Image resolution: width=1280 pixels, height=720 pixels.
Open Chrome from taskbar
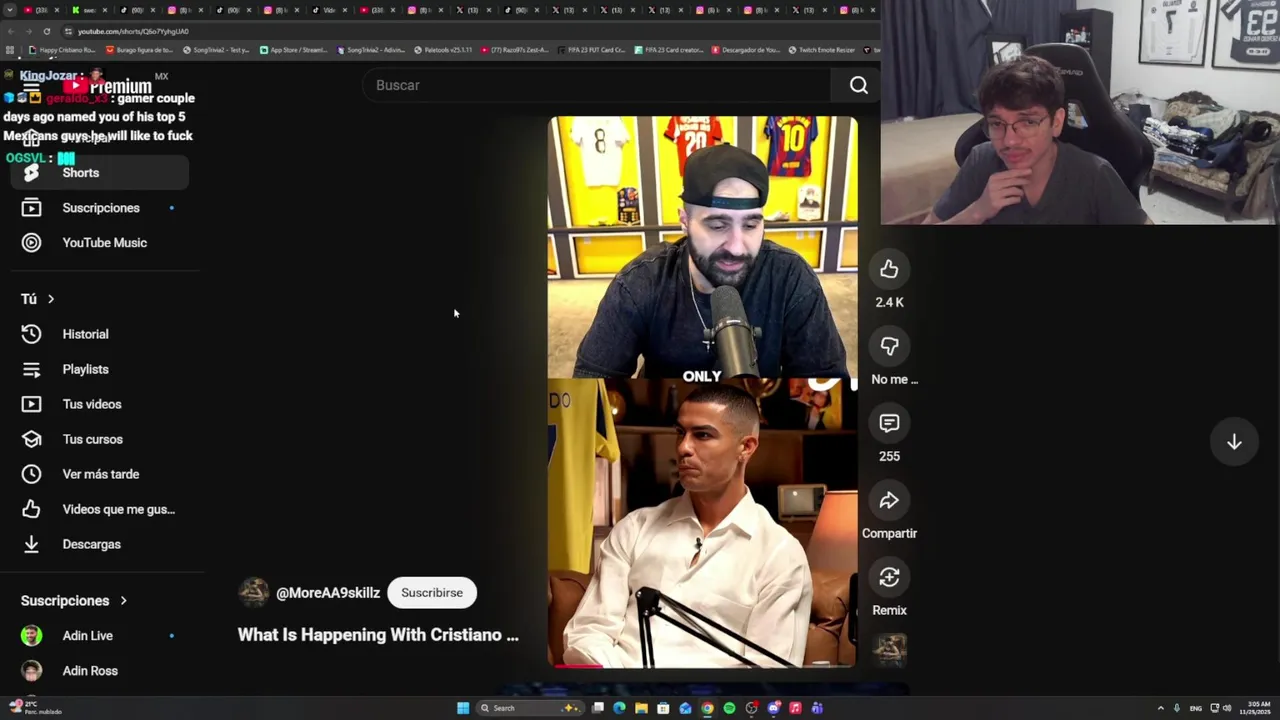707,708
